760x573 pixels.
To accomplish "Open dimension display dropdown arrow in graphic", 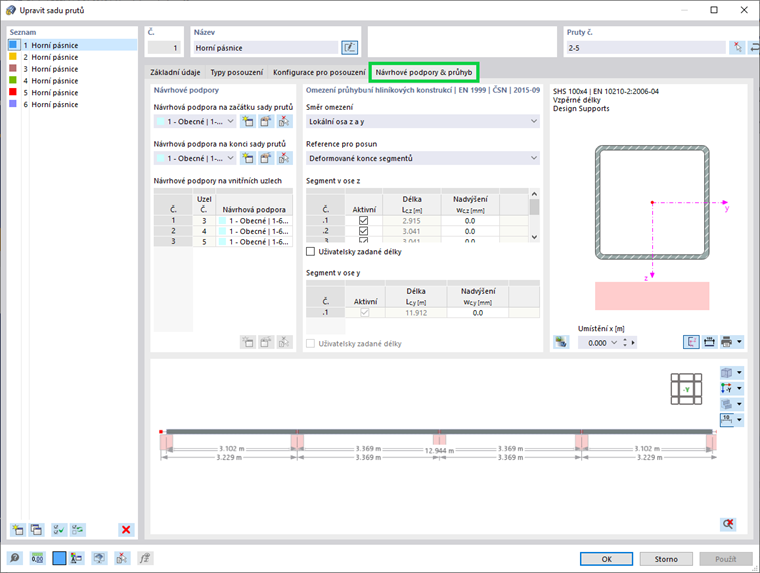I will pos(739,419).
